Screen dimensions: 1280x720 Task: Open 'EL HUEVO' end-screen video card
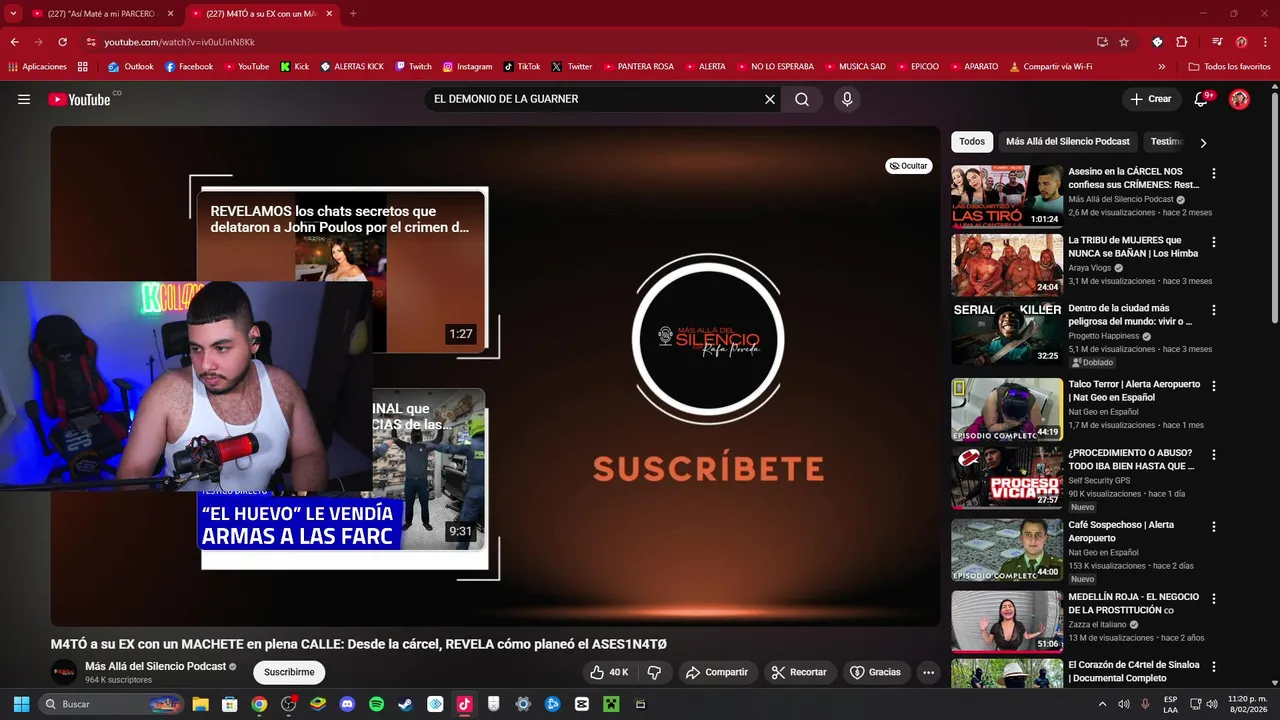coord(341,470)
